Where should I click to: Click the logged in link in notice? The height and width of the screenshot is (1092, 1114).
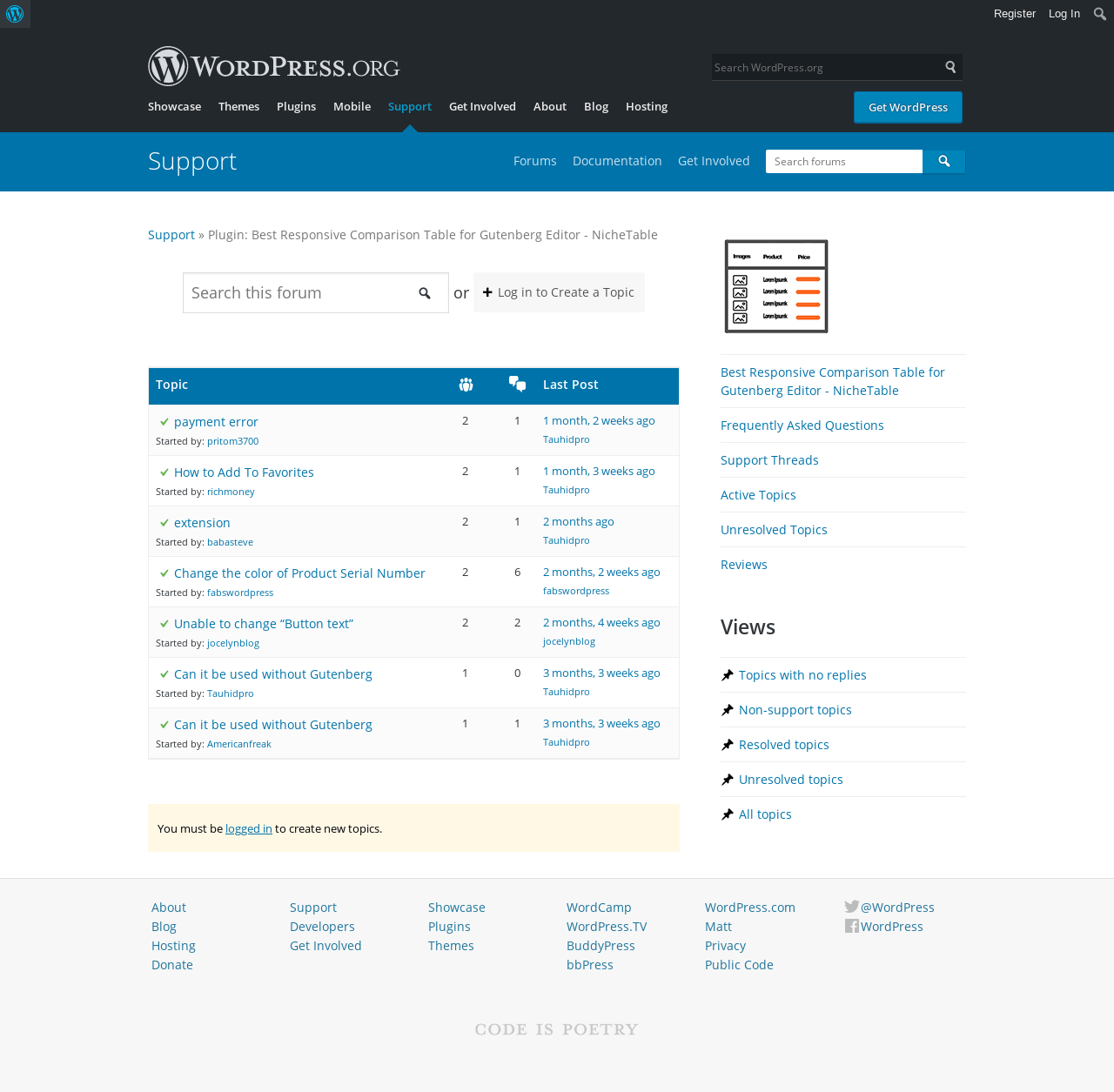click(249, 828)
